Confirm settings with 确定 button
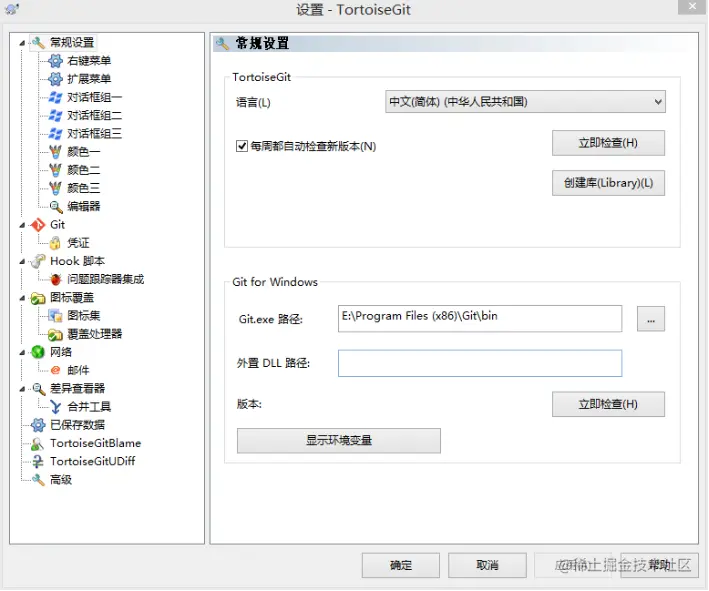The image size is (709, 591). pyautogui.click(x=401, y=565)
